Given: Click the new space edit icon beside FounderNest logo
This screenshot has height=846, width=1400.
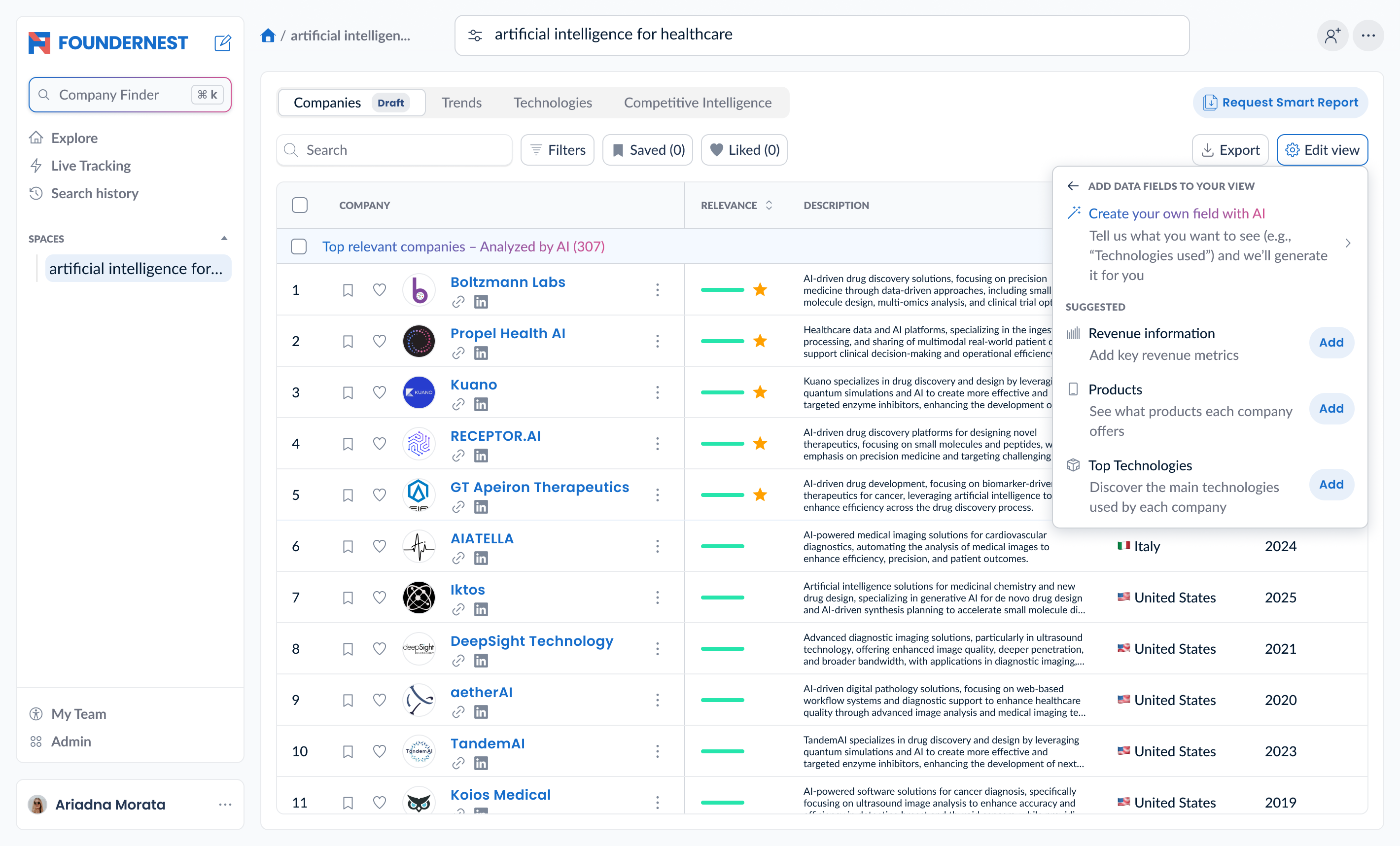Looking at the screenshot, I should 222,42.
